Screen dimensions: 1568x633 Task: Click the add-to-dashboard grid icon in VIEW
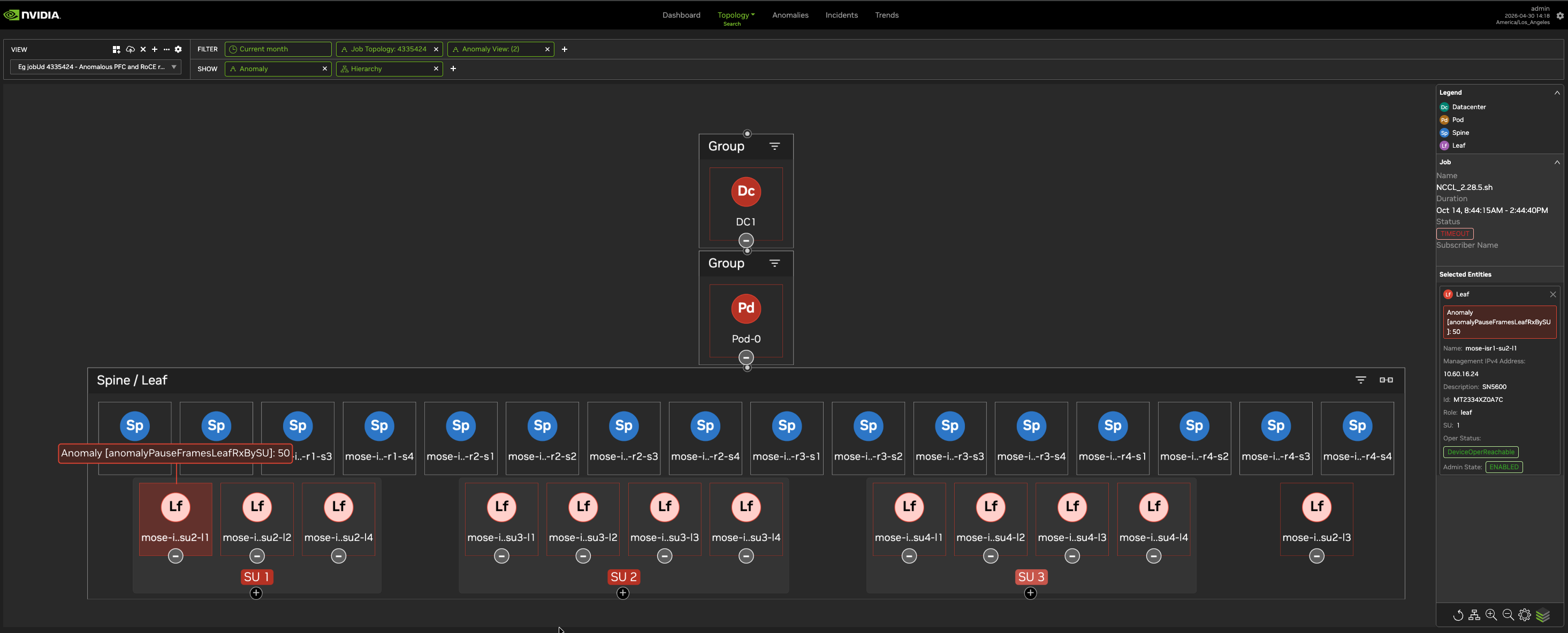116,49
